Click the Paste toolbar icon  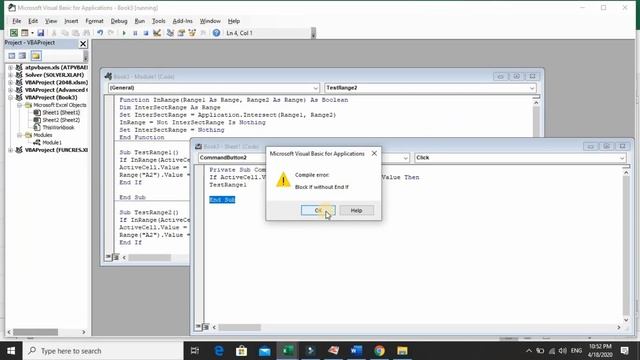[x=76, y=33]
